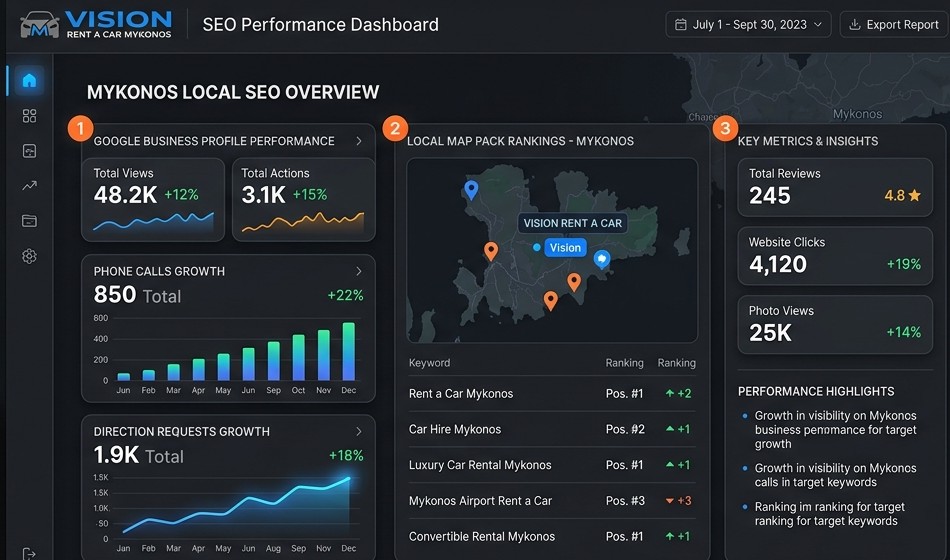Viewport: 950px width, 560px height.
Task: Open the Total Views card
Action: coord(153,200)
